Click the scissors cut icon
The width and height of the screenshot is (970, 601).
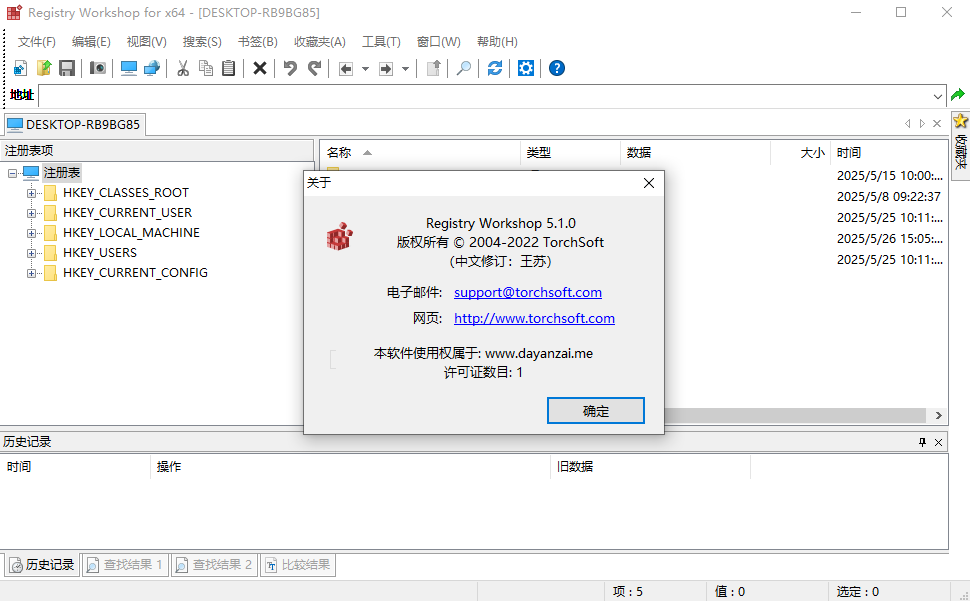182,68
